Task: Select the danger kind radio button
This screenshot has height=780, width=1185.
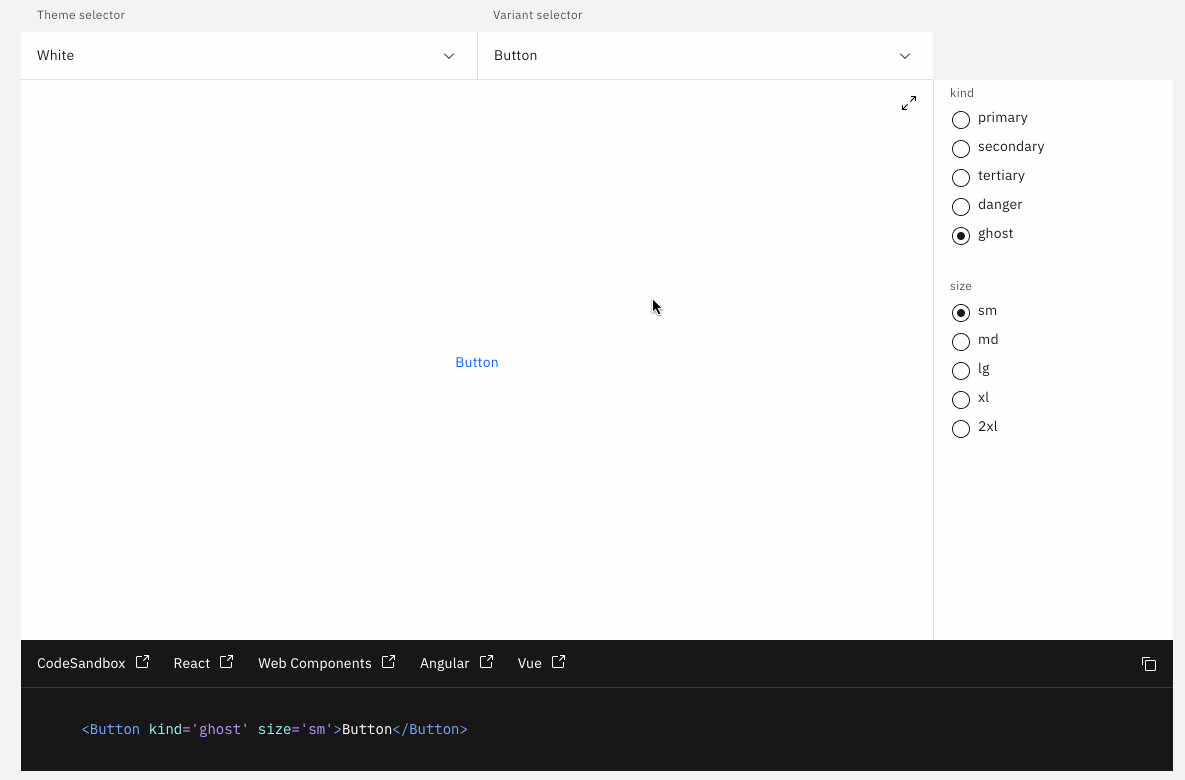Action: (x=960, y=206)
